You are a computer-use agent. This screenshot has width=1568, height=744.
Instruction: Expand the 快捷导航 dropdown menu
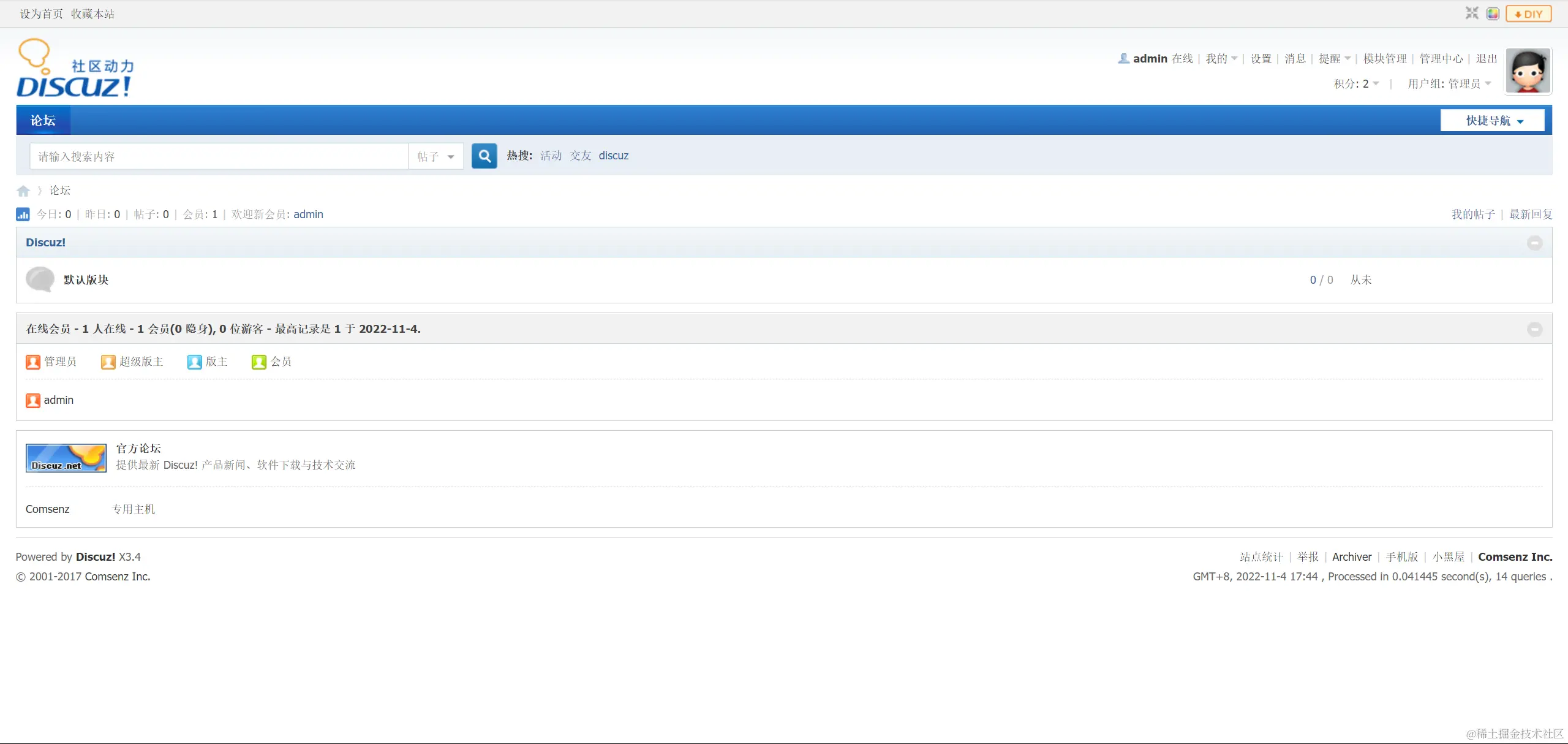(x=1492, y=121)
